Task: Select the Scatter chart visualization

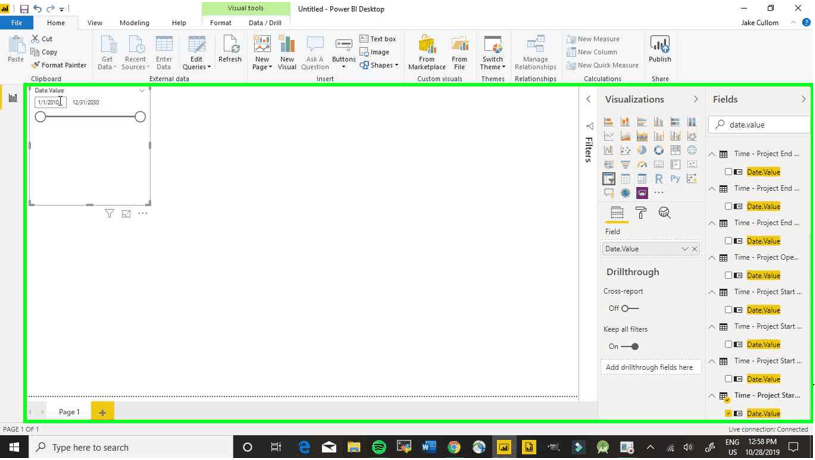Action: [625, 150]
